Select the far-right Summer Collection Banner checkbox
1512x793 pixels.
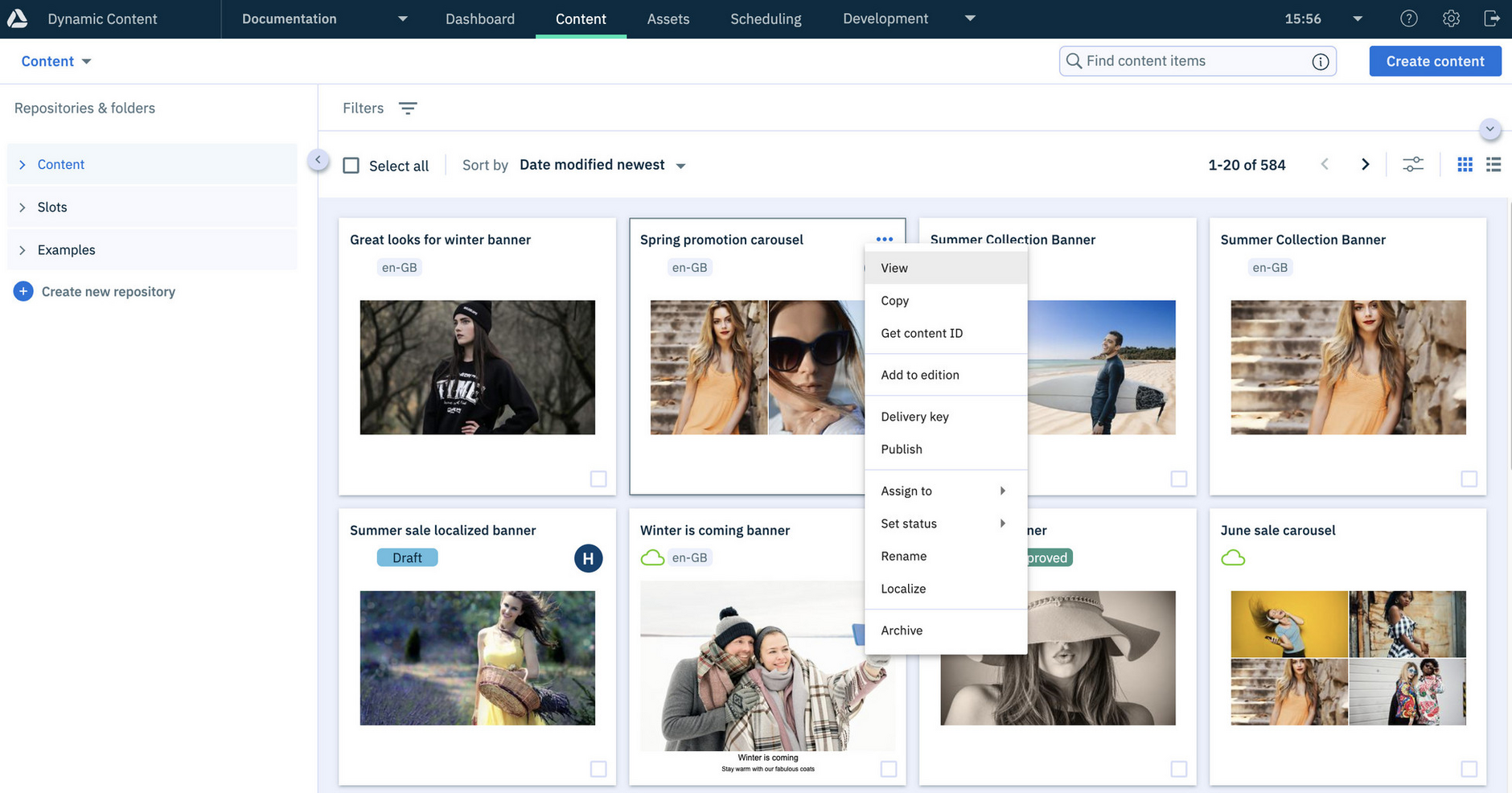1469,479
